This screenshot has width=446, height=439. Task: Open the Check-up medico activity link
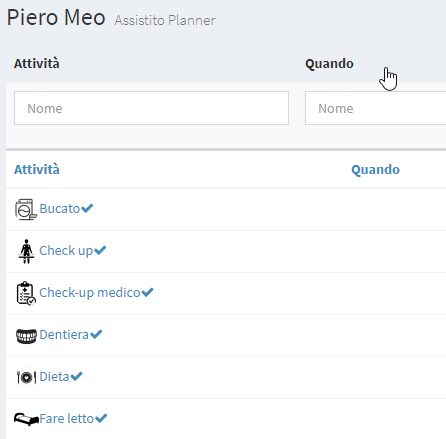click(90, 293)
